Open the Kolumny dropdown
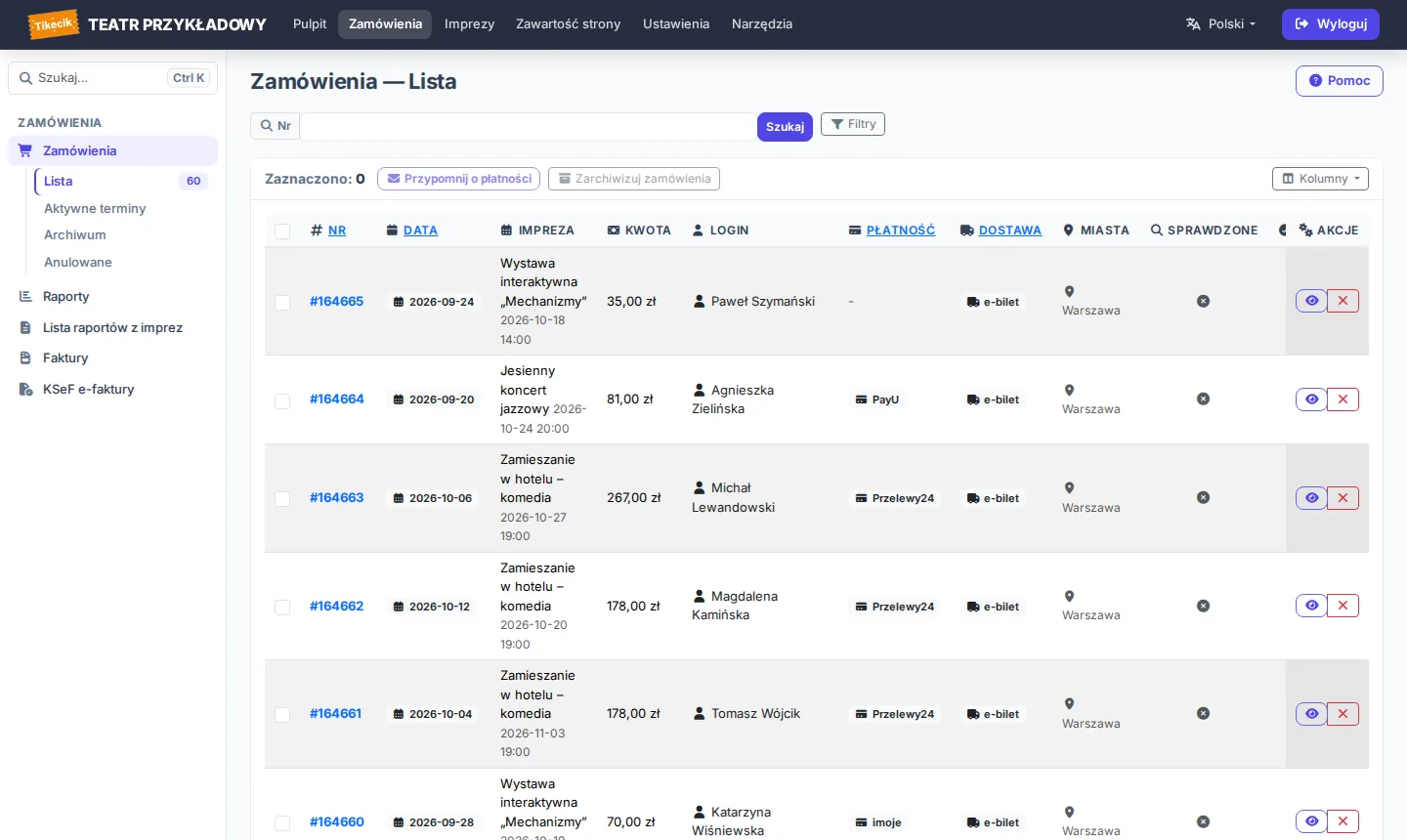1407x840 pixels. [1320, 179]
